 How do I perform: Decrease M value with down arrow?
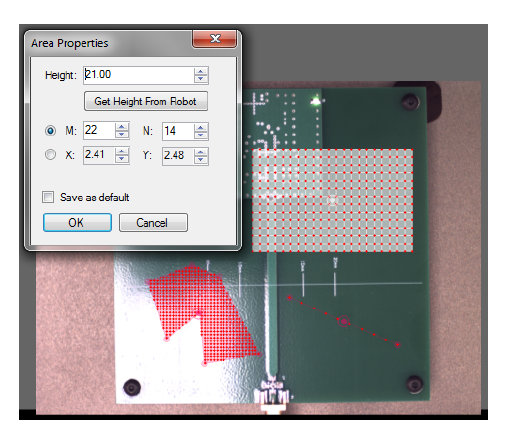coord(122,134)
